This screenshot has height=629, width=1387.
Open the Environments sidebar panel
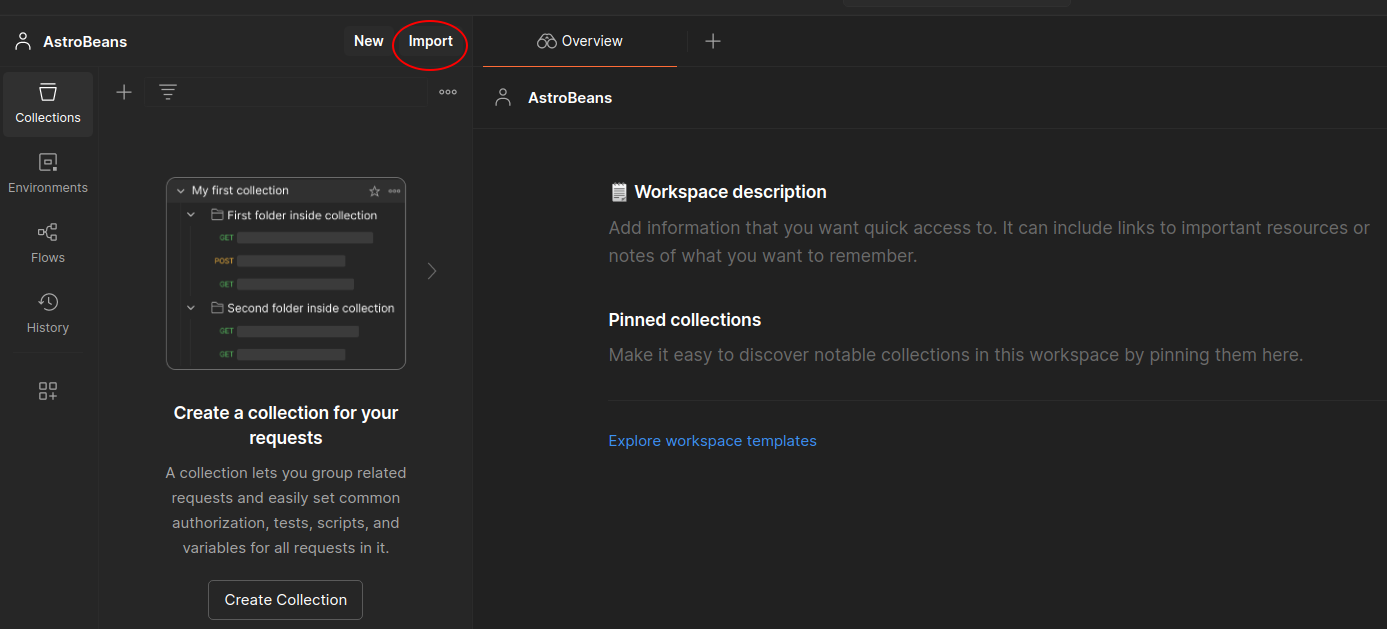pos(48,173)
